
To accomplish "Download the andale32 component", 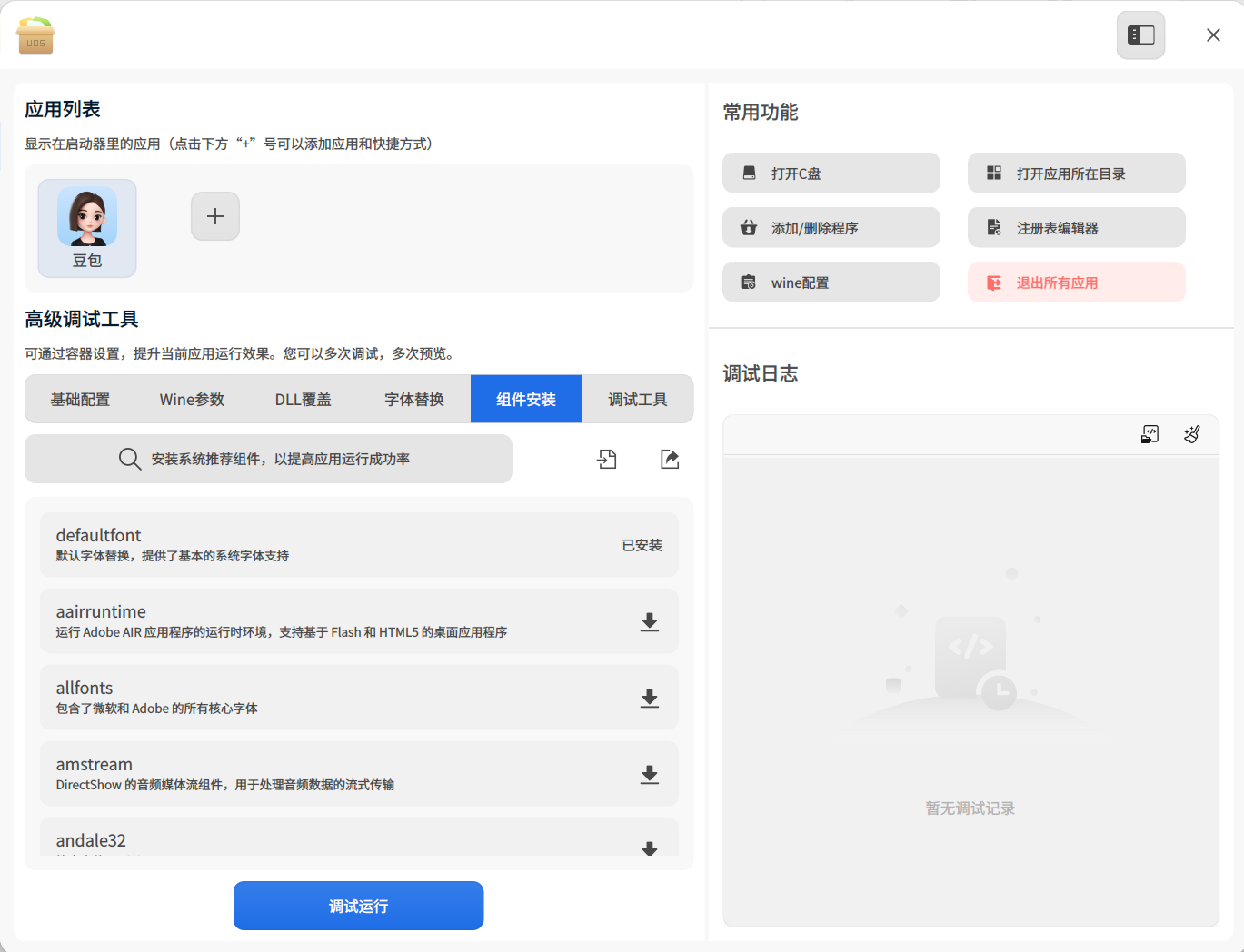I will (650, 848).
